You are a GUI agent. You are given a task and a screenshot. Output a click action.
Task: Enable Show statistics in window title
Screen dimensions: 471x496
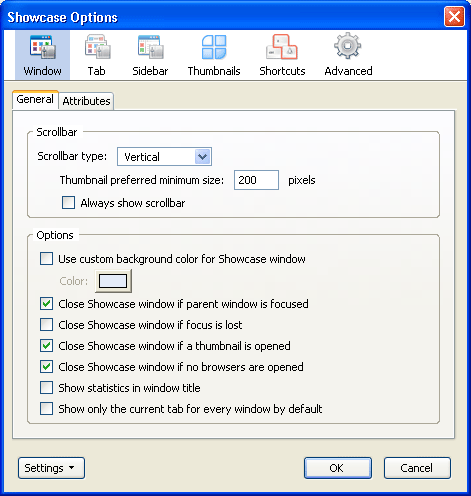point(46,388)
